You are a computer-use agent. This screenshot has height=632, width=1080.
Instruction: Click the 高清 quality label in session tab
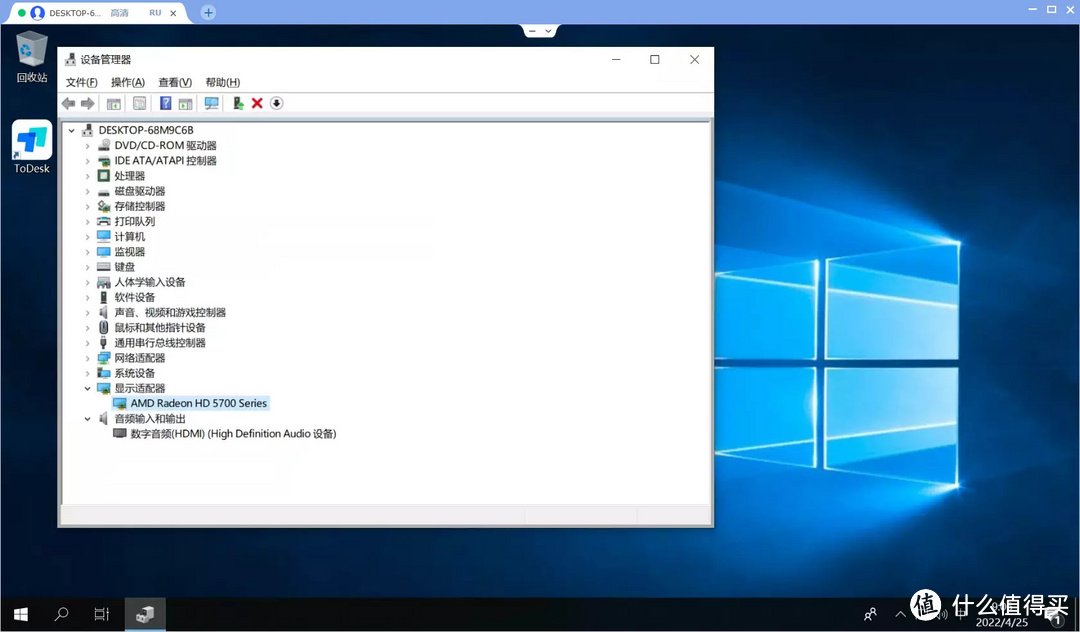(x=120, y=13)
